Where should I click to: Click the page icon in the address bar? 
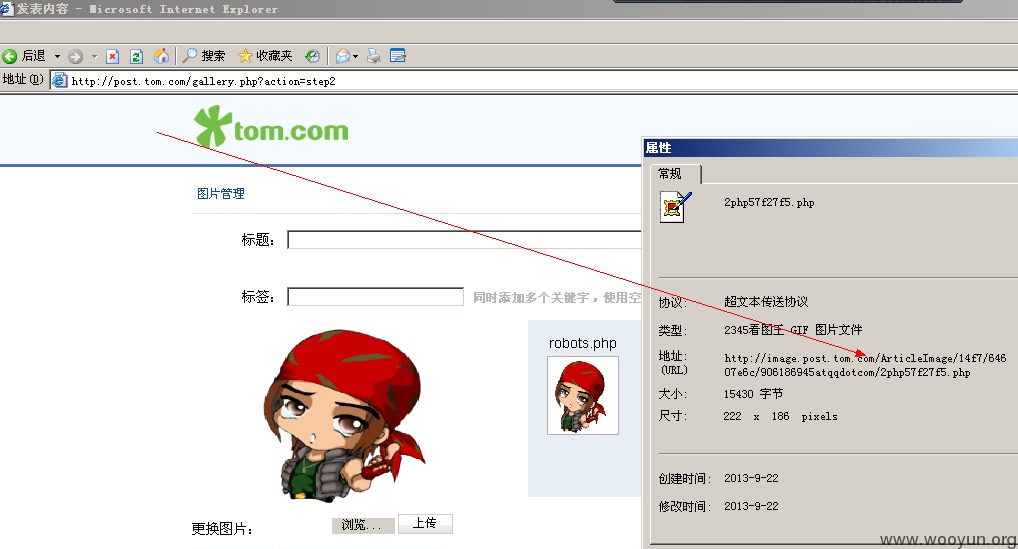pos(59,80)
